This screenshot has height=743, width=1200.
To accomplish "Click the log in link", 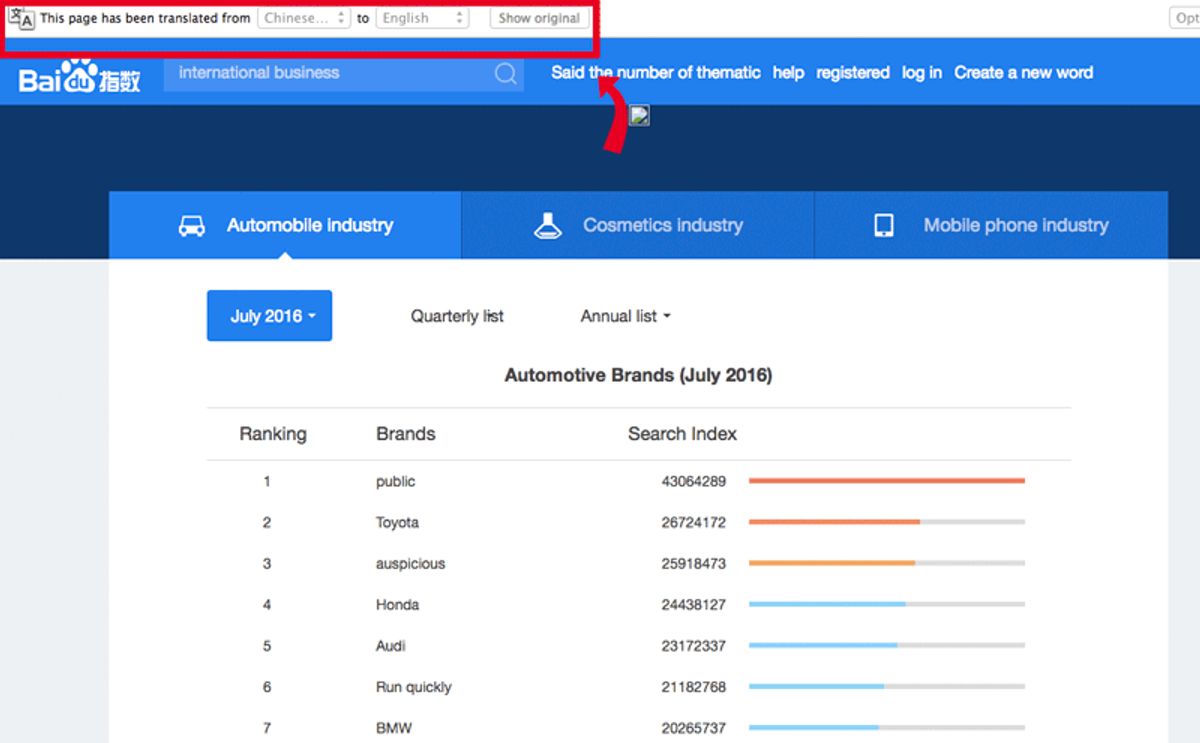I will click(x=922, y=73).
